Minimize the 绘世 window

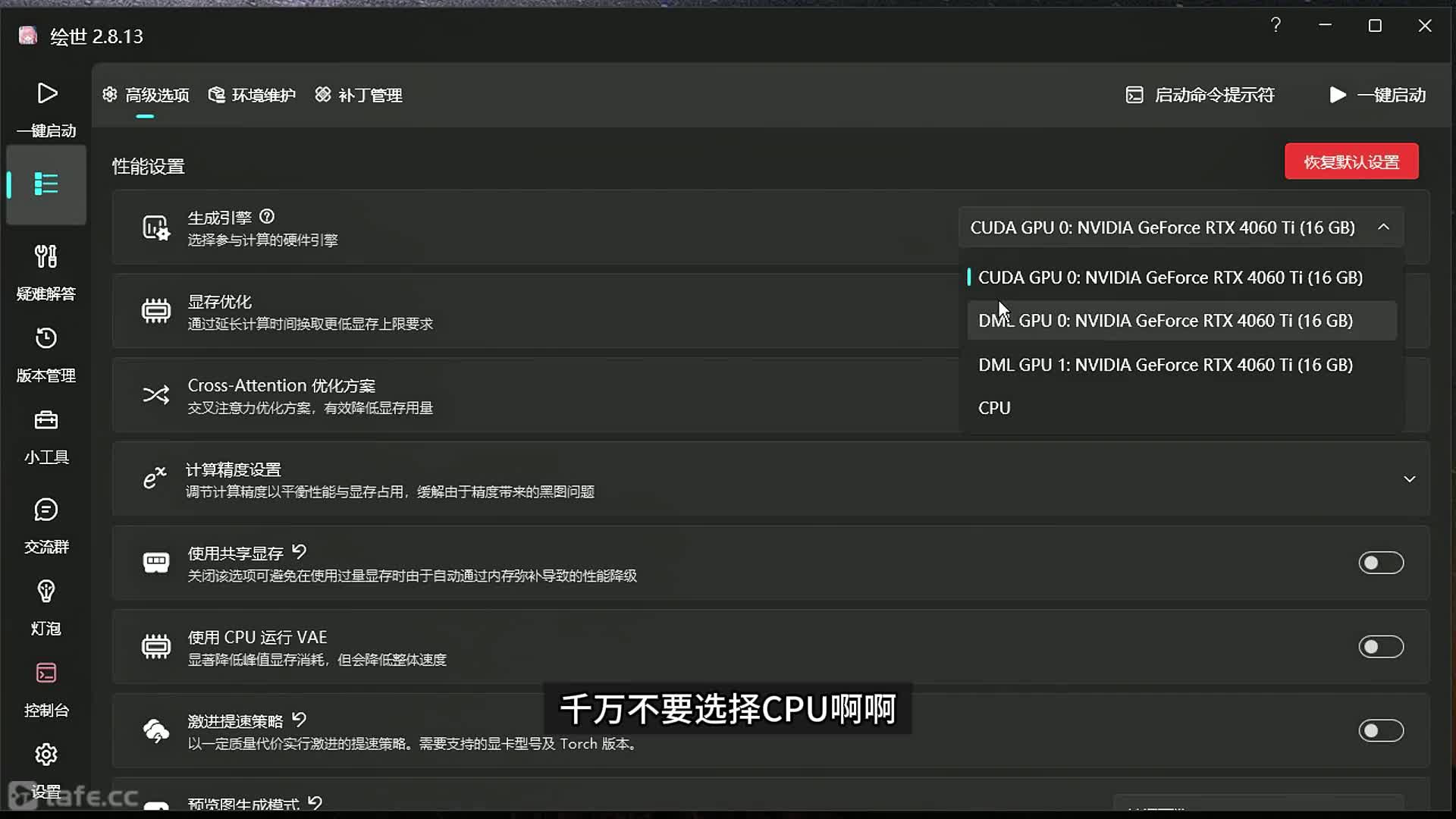coord(1325,26)
